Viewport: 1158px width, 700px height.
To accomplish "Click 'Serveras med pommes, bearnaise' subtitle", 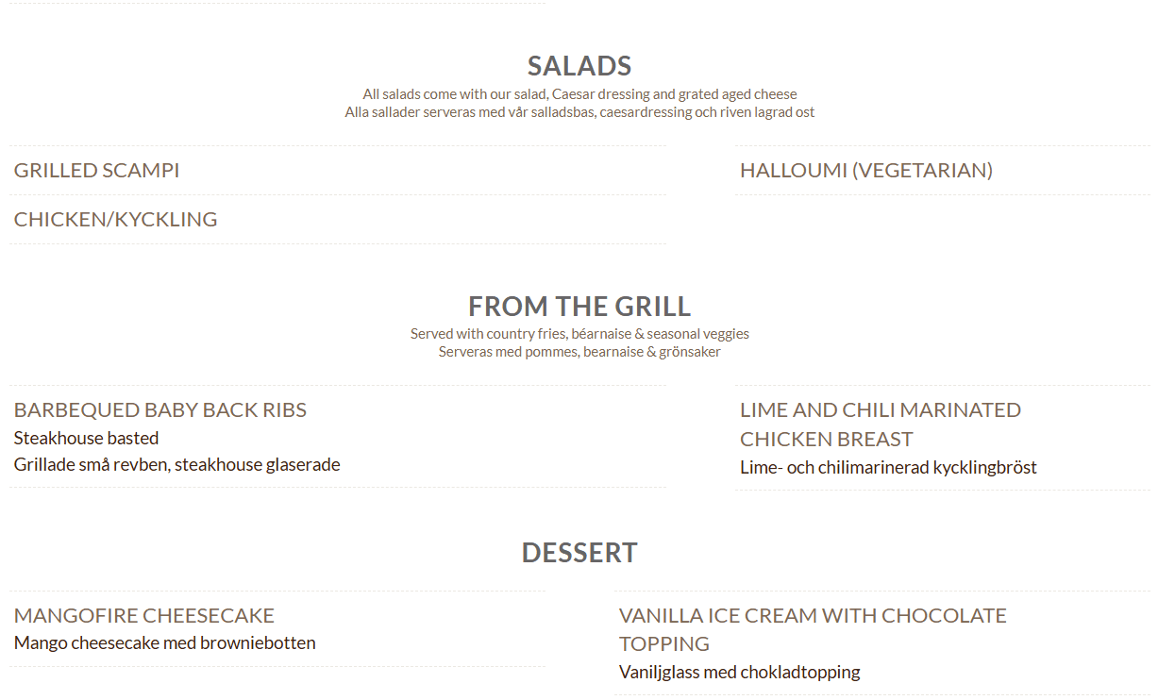I will [580, 352].
